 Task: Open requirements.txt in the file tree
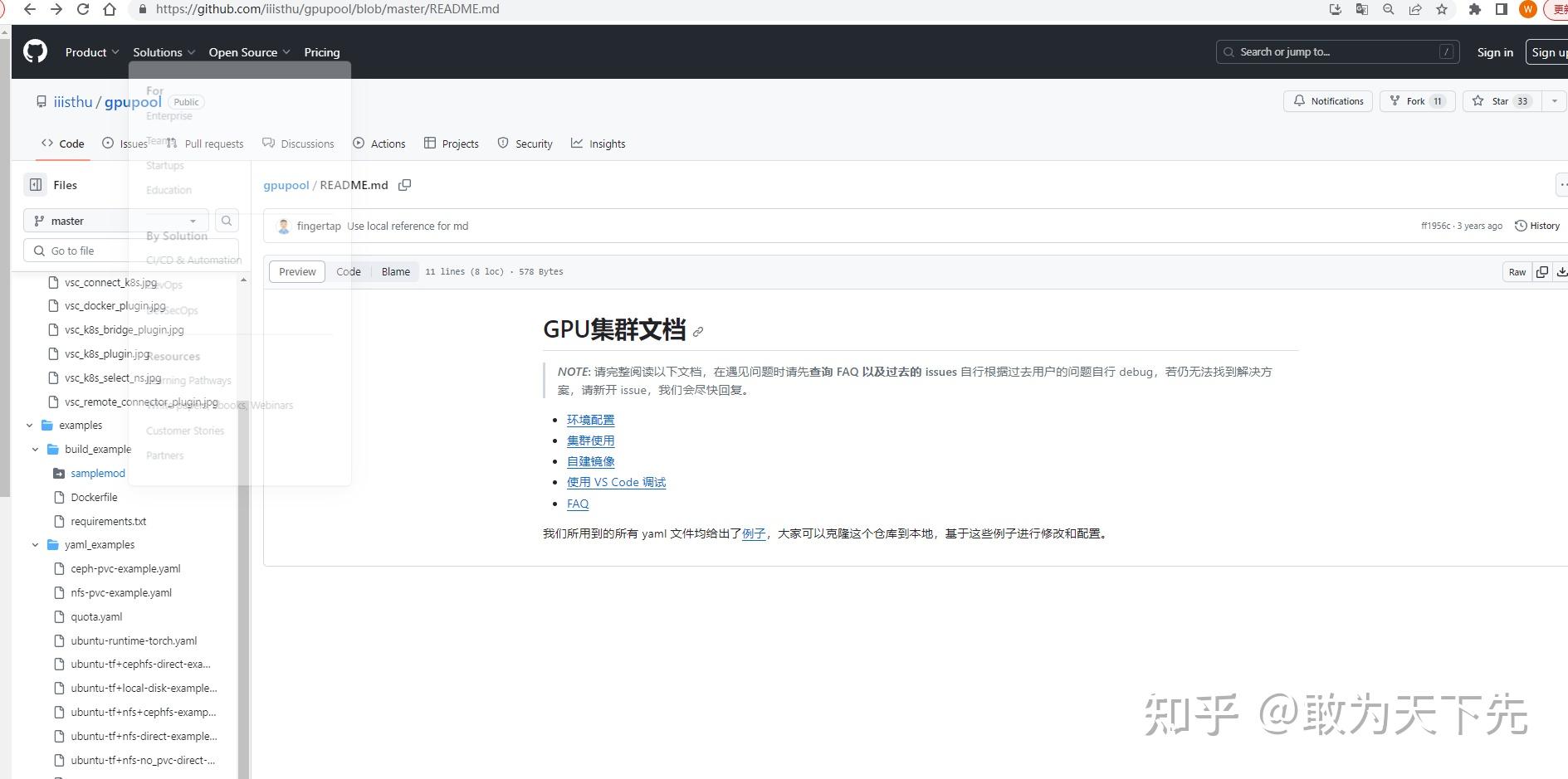tap(109, 522)
